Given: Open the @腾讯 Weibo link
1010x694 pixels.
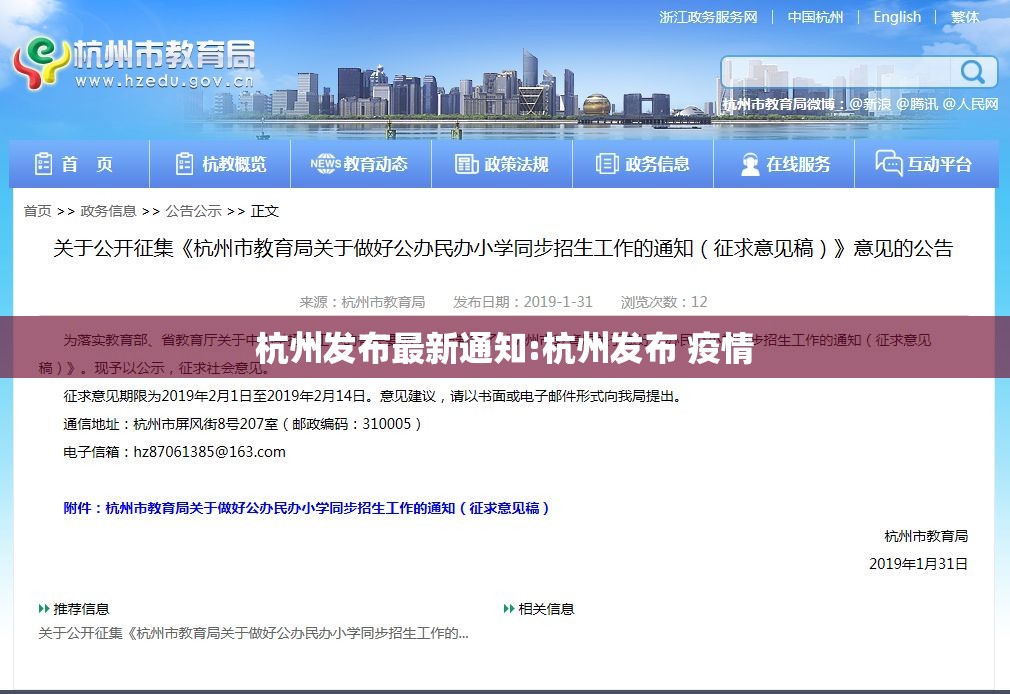Looking at the screenshot, I should tap(917, 104).
